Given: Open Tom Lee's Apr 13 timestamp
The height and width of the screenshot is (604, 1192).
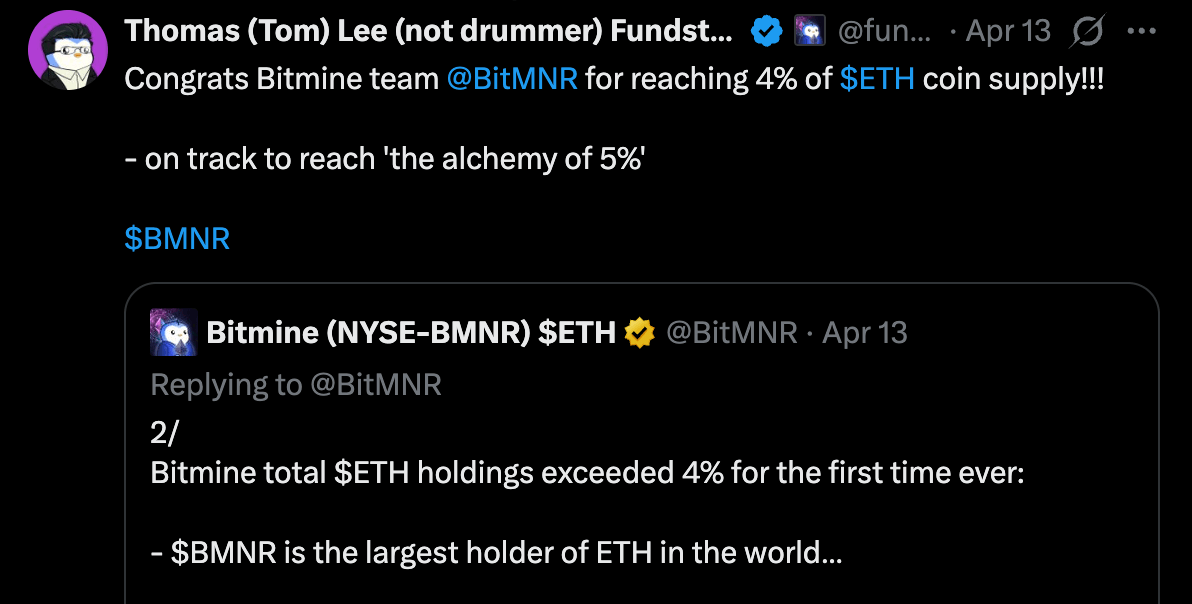Looking at the screenshot, I should tap(1006, 30).
